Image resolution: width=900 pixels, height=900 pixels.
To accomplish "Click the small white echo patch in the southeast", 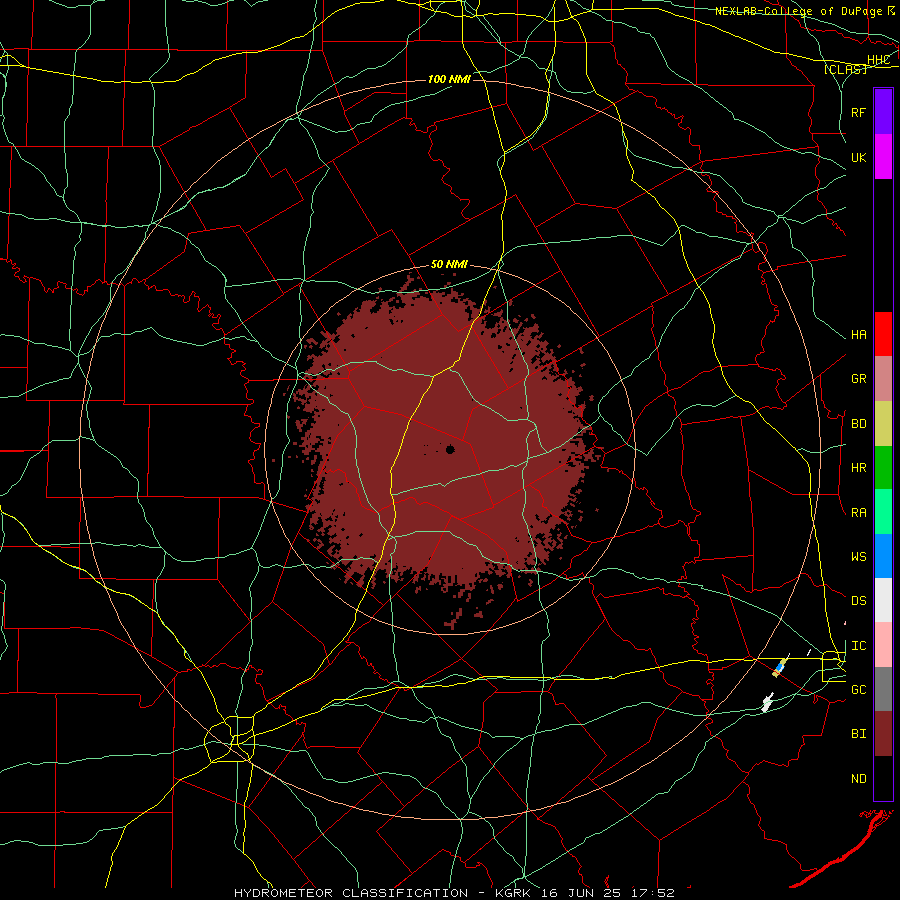I will pyautogui.click(x=767, y=703).
